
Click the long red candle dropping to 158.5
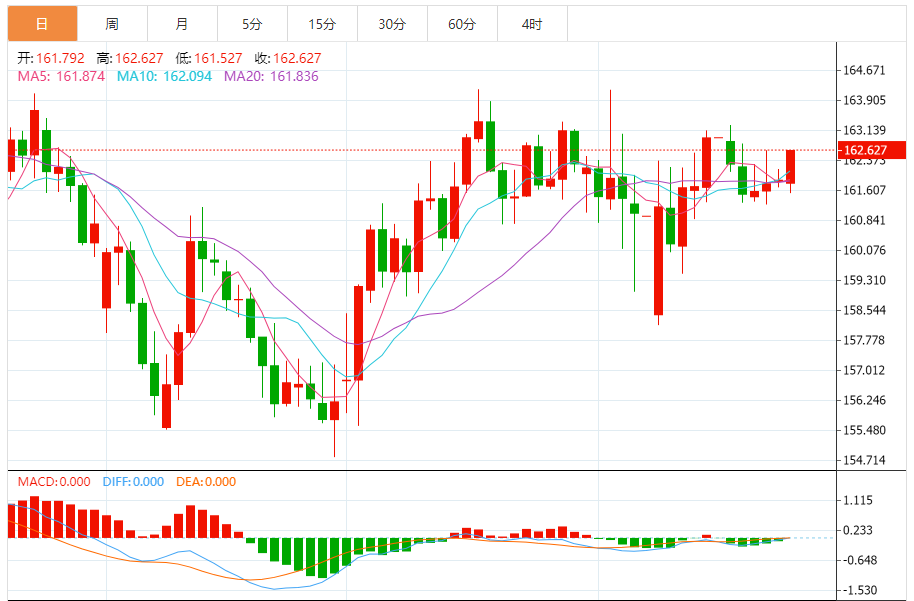click(659, 261)
